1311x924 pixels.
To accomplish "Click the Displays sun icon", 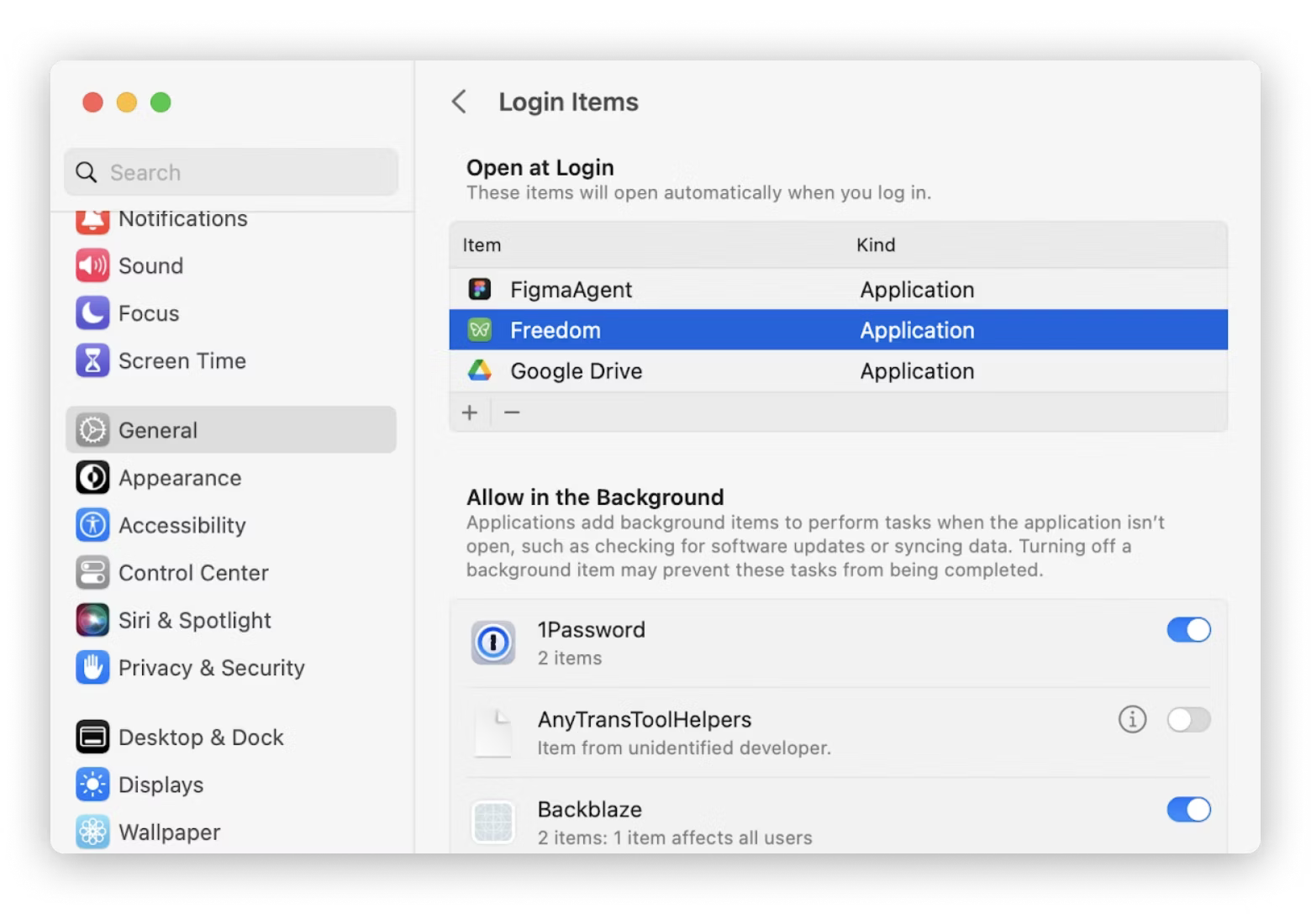I will (92, 785).
